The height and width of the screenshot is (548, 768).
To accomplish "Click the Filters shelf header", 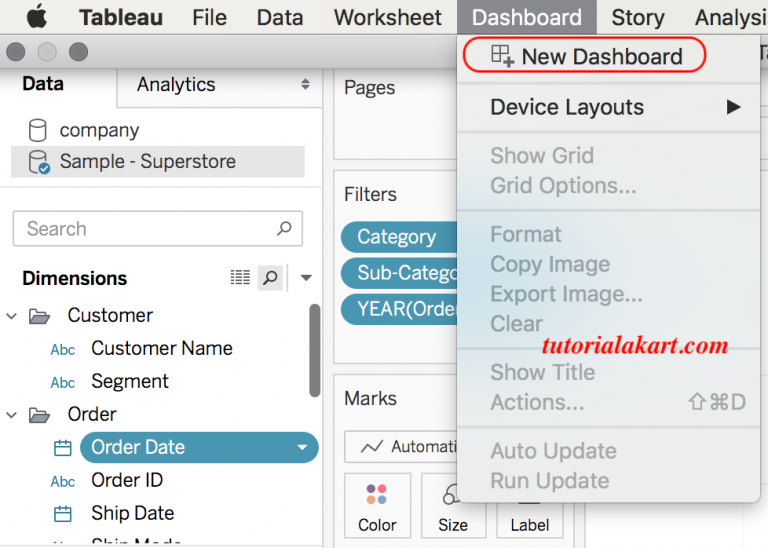I will tap(370, 194).
